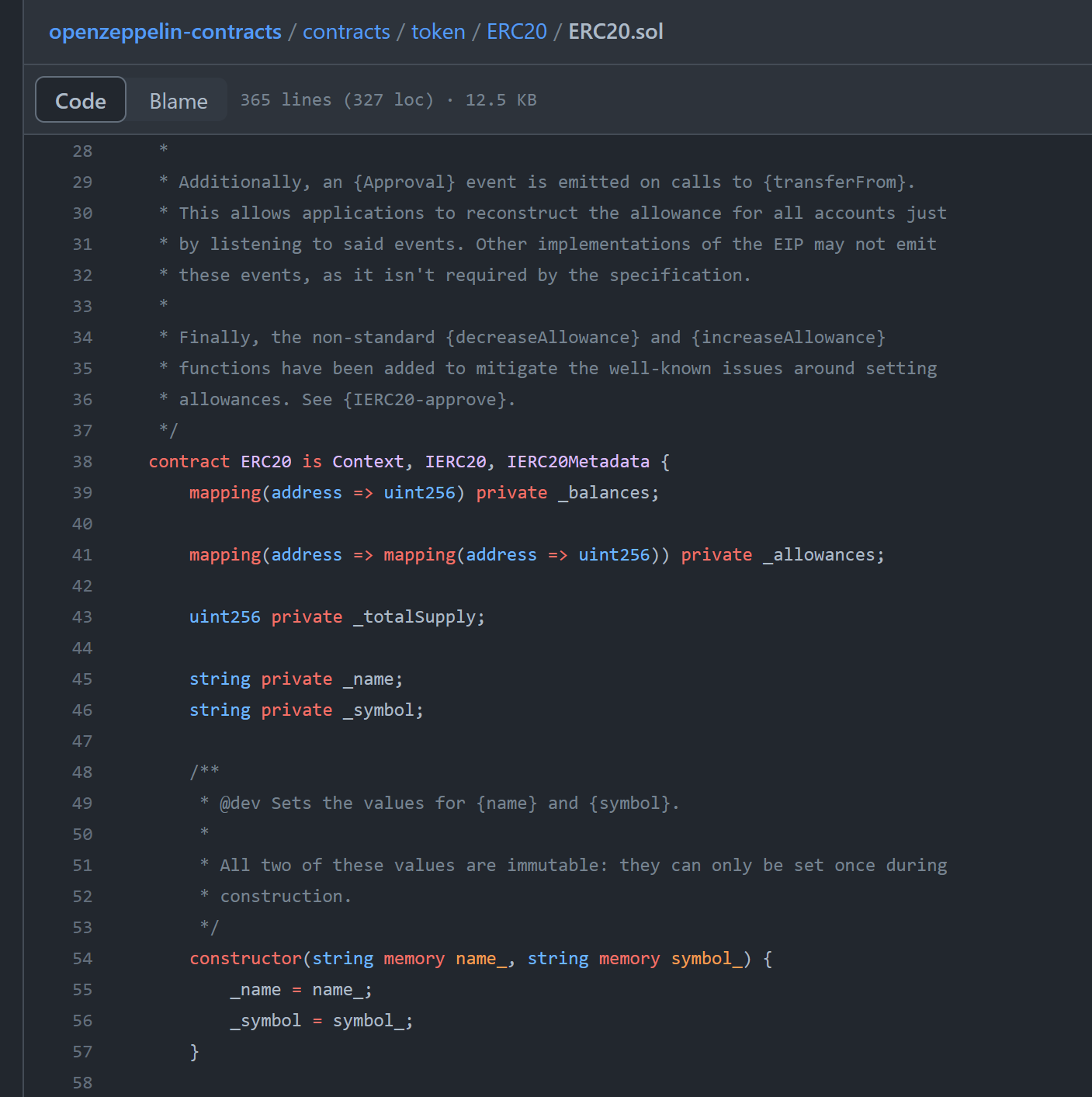Select the Code view tab

pos(81,101)
